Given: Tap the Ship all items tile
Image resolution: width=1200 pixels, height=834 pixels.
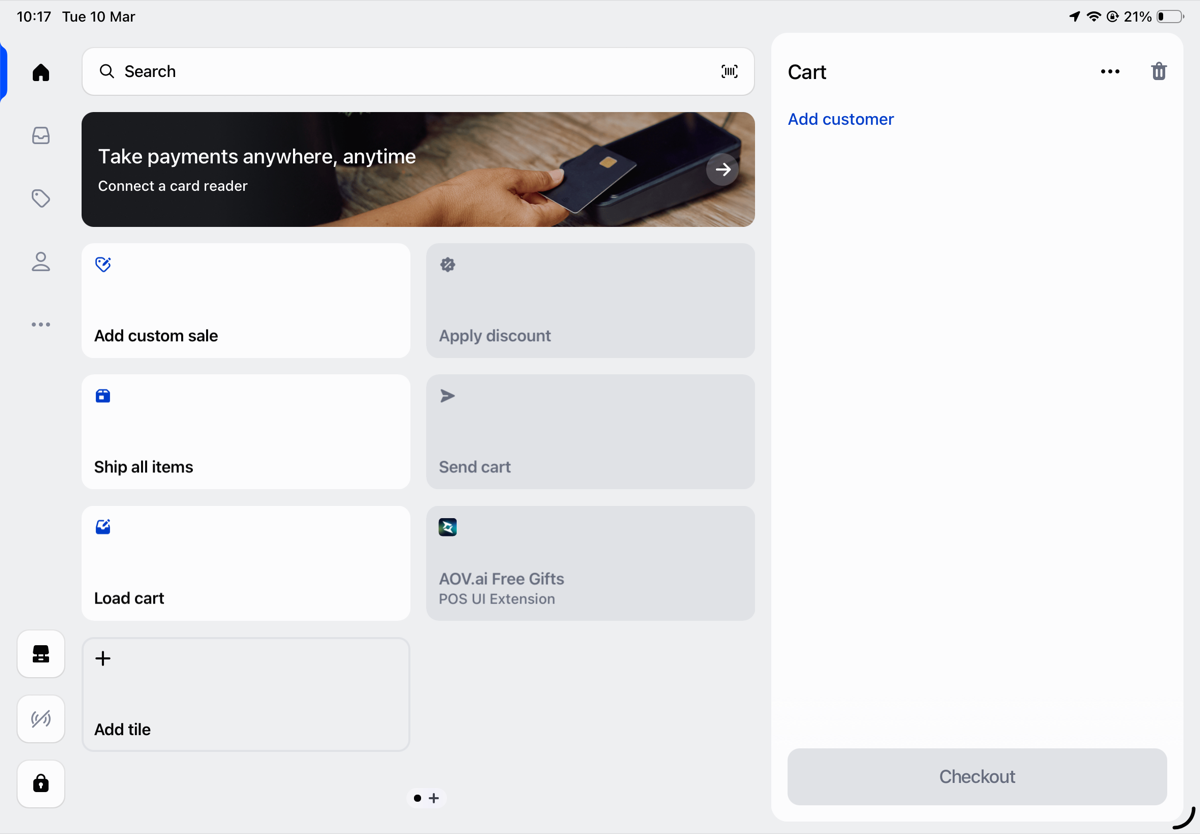Looking at the screenshot, I should 246,431.
